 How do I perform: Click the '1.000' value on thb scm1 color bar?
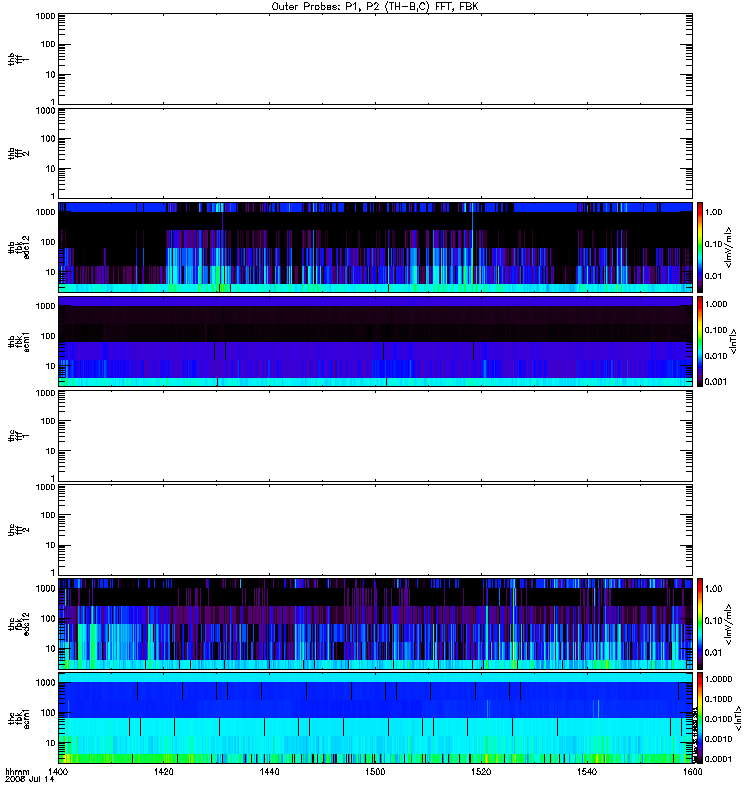click(716, 304)
